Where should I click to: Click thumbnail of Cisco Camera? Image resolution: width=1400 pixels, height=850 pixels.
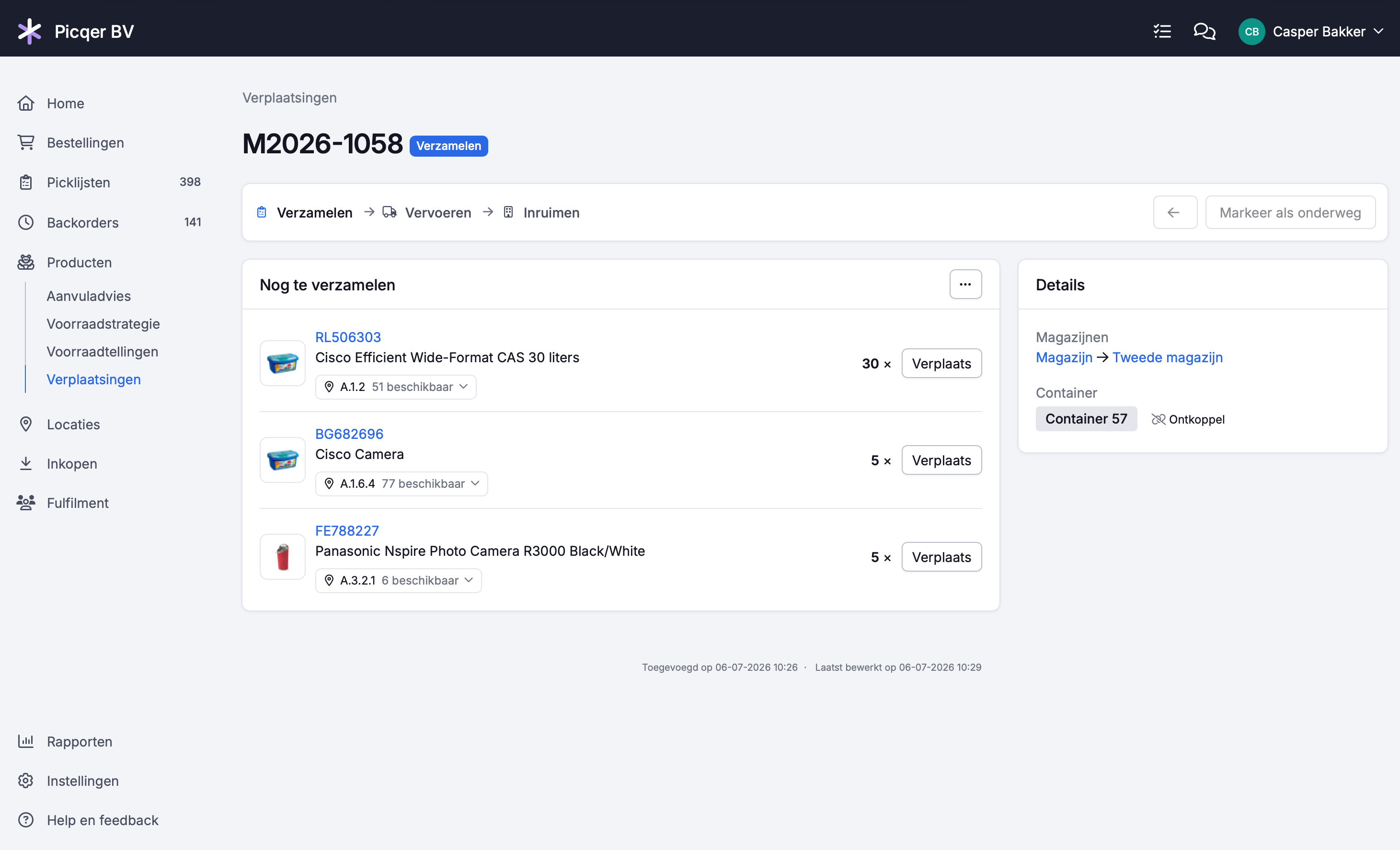(x=282, y=459)
